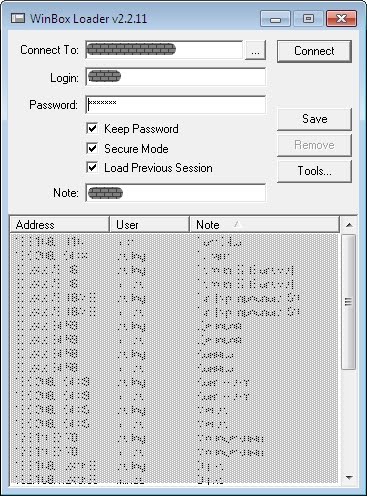Click the Remove button
This screenshot has height=496, width=367.
314,145
